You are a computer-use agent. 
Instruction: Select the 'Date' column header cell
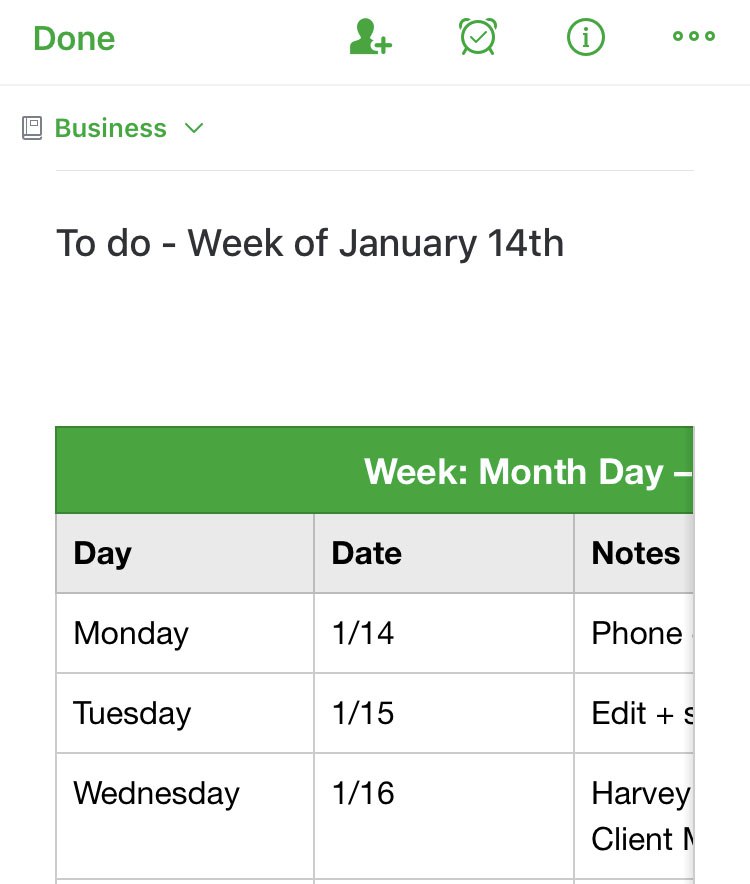pyautogui.click(x=443, y=553)
